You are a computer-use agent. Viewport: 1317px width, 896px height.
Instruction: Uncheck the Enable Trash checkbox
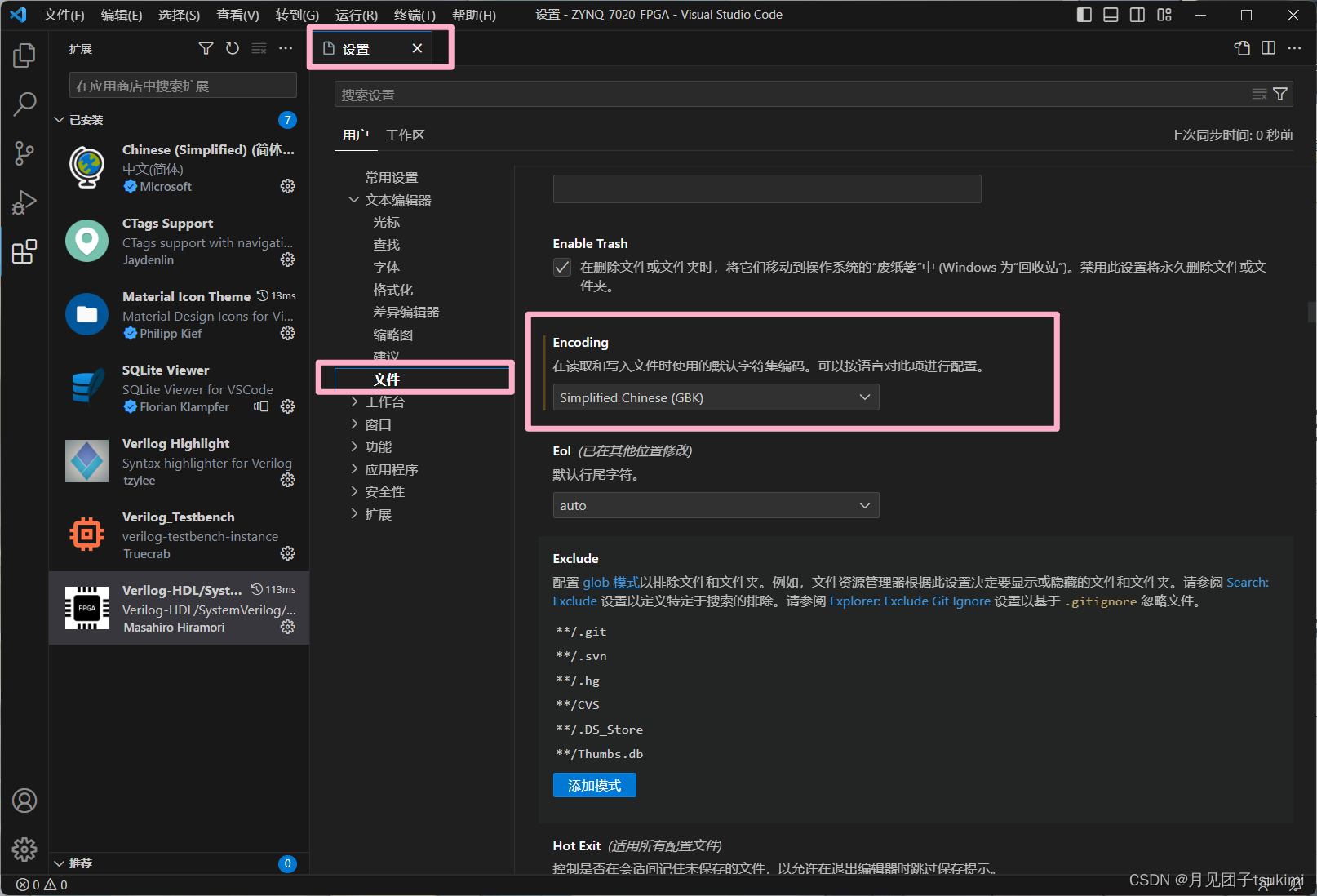coord(561,267)
